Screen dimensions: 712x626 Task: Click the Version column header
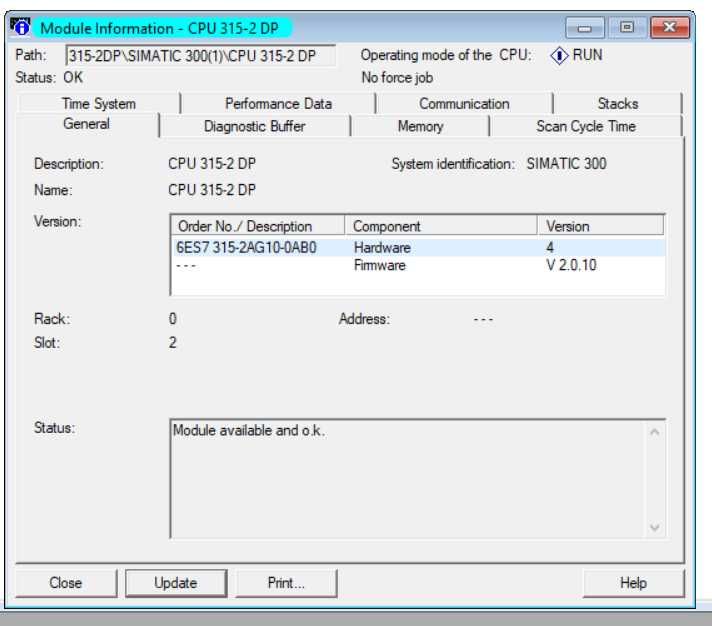pyautogui.click(x=601, y=226)
